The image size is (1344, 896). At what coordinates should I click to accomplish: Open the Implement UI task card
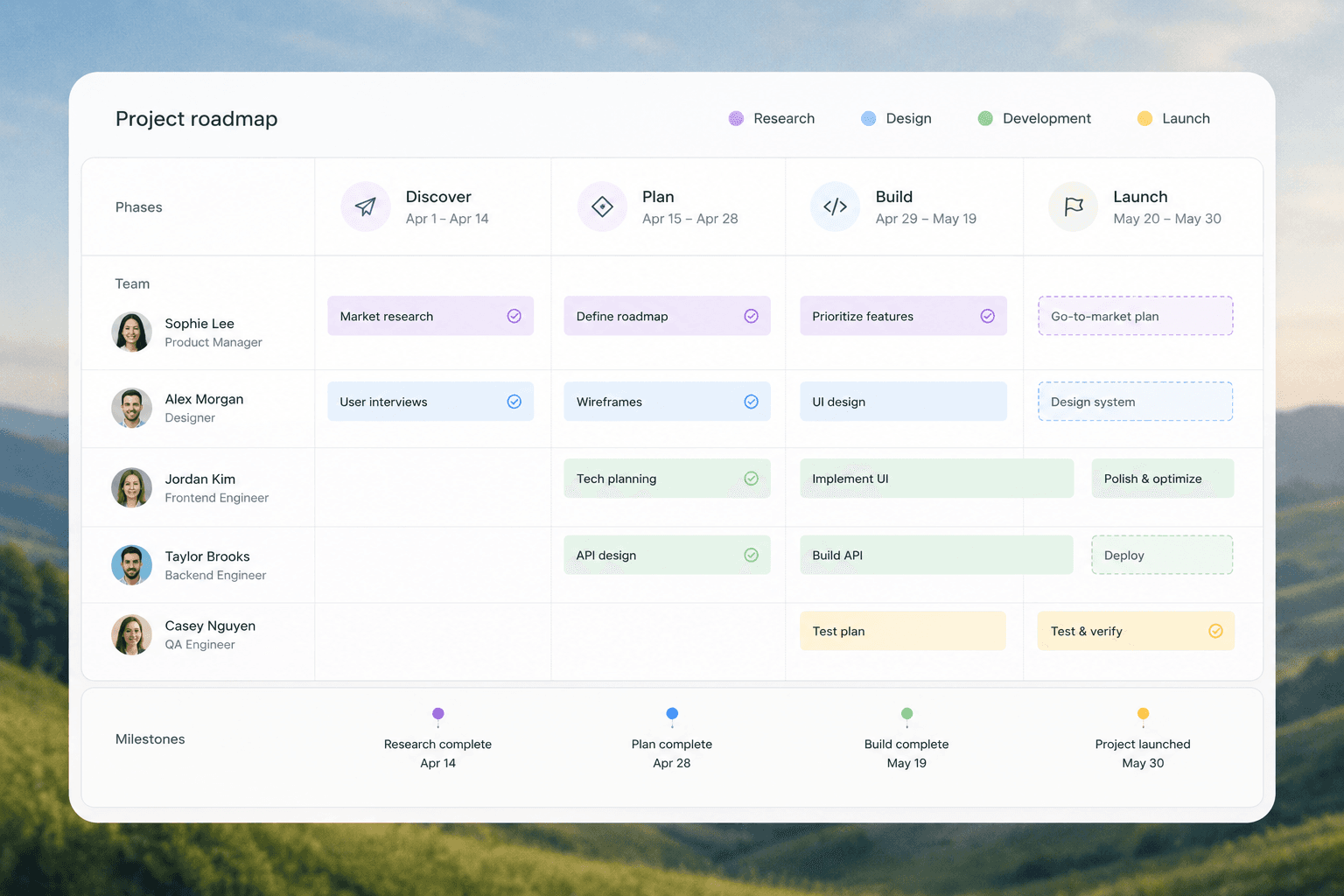click(936, 479)
